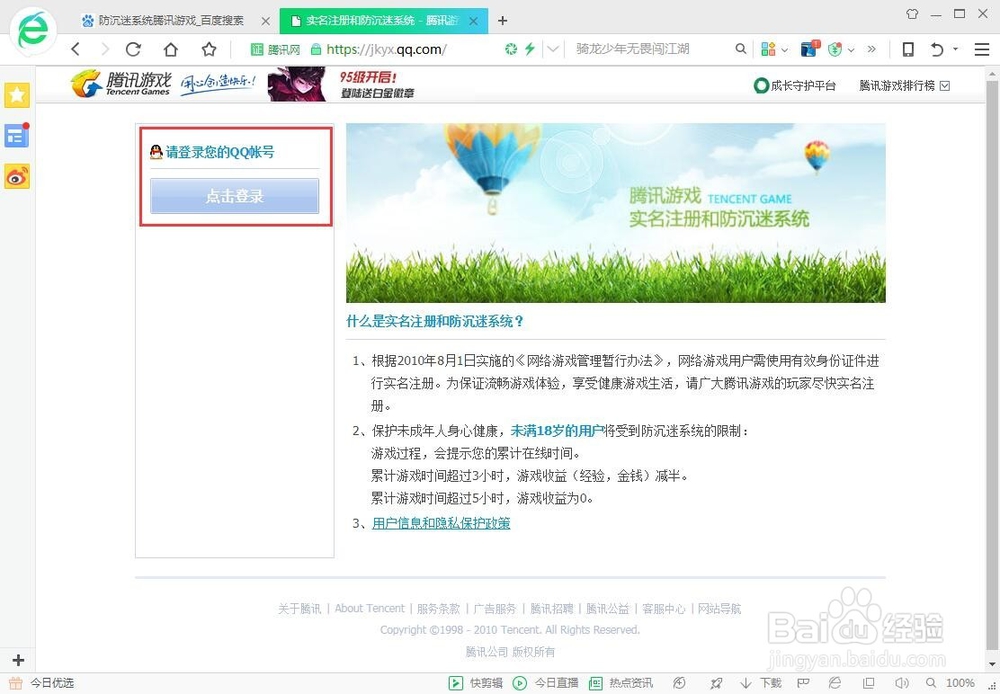Open 下载 downloads manager
1000x694 pixels.
pyautogui.click(x=761, y=683)
